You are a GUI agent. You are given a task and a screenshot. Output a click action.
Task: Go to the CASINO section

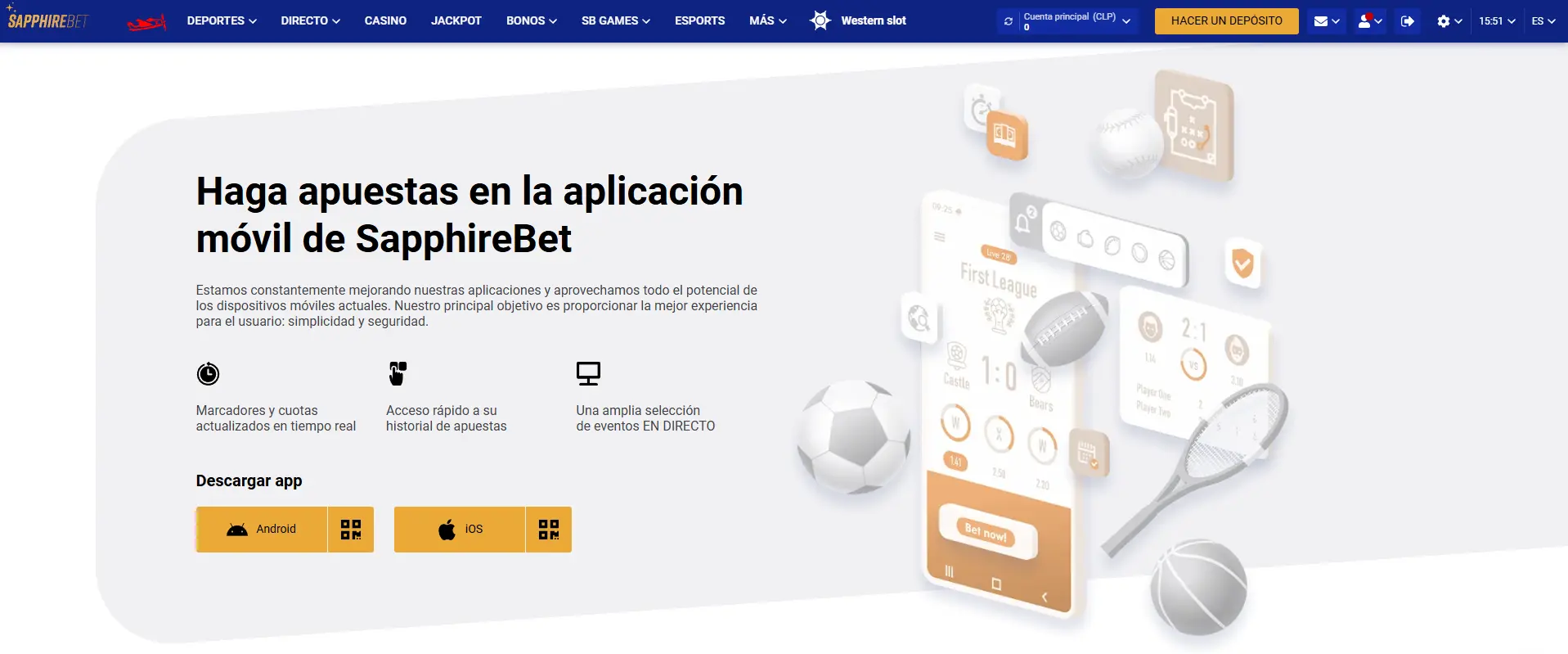385,20
